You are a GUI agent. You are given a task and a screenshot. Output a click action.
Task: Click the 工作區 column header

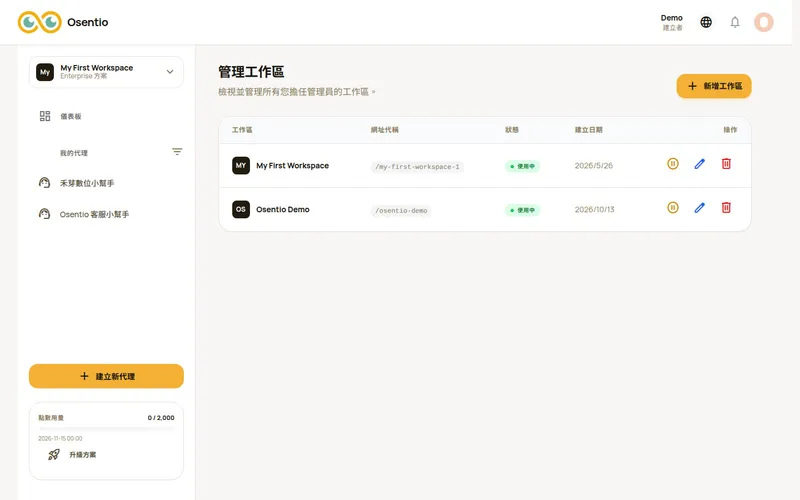point(242,130)
